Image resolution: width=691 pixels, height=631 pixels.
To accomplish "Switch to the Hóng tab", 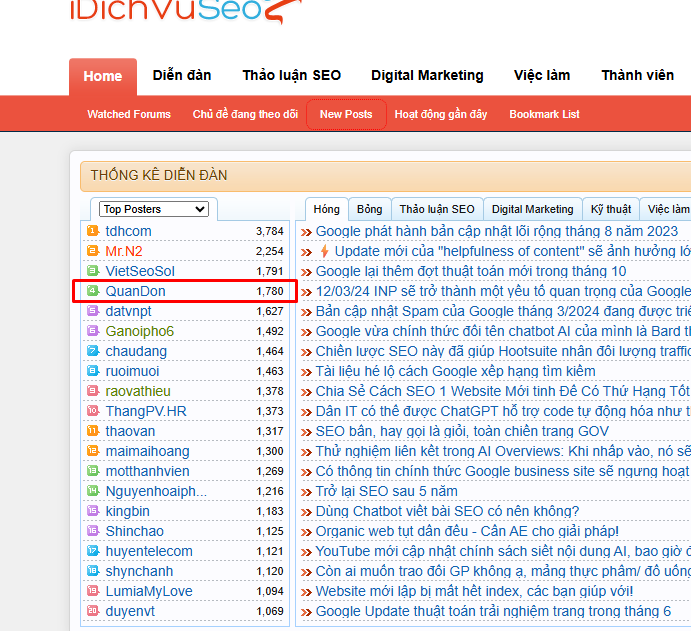I will [x=327, y=209].
